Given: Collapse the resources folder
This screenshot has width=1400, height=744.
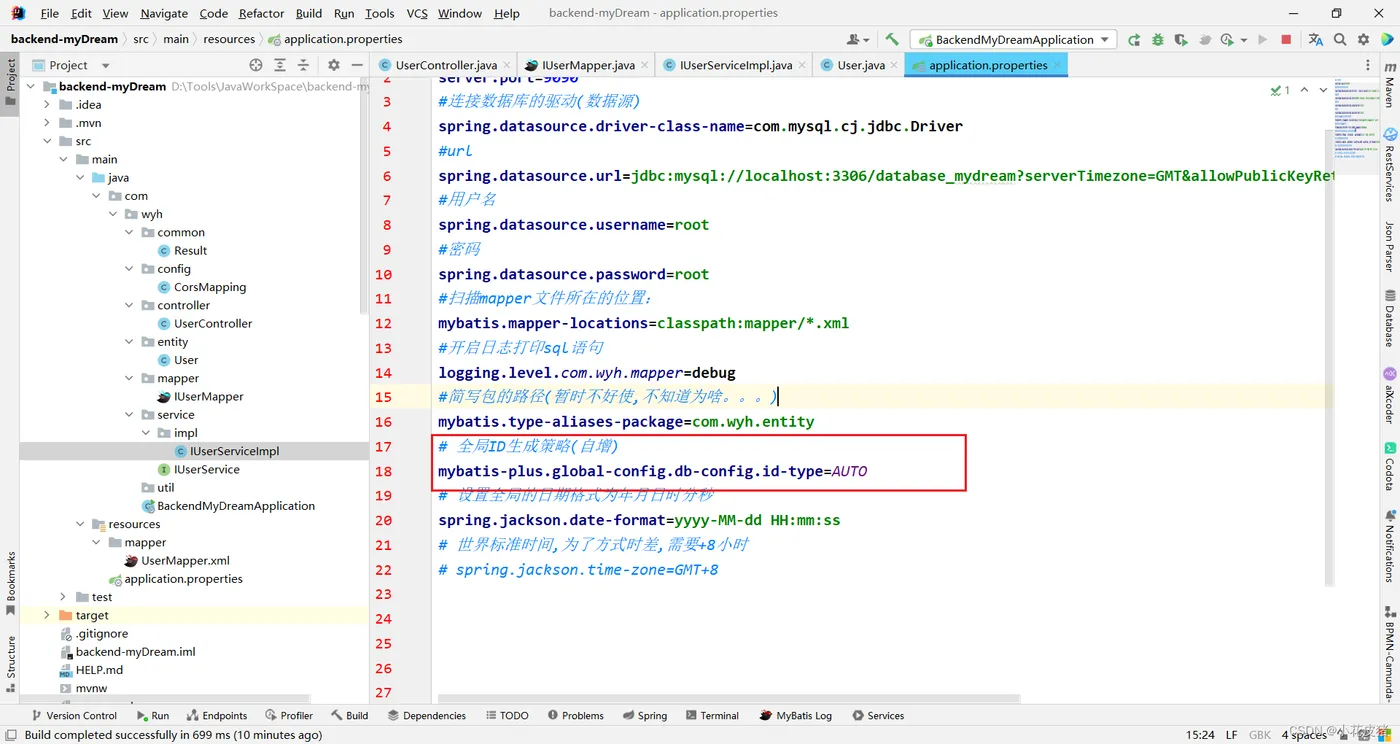Looking at the screenshot, I should [80, 524].
